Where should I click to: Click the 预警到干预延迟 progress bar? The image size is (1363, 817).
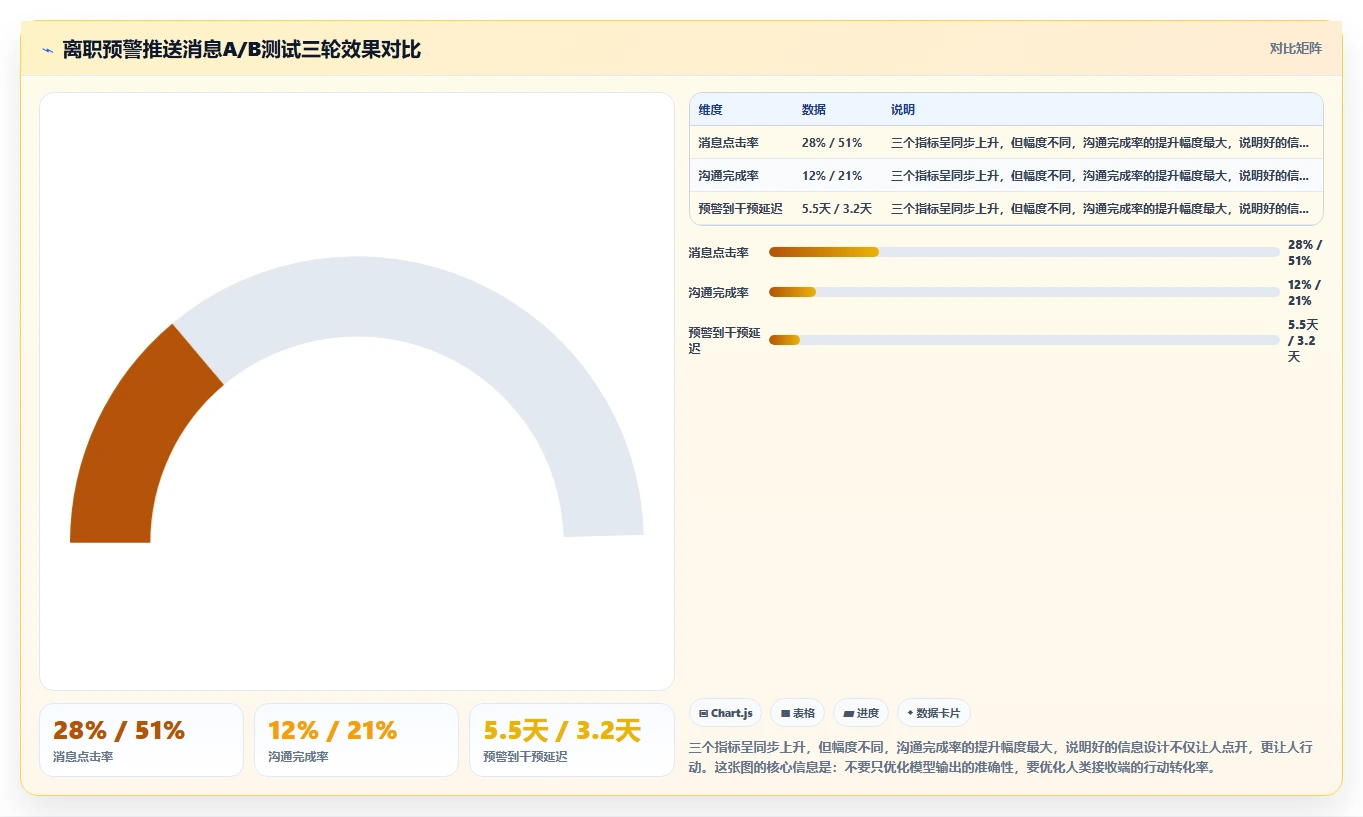1024,340
